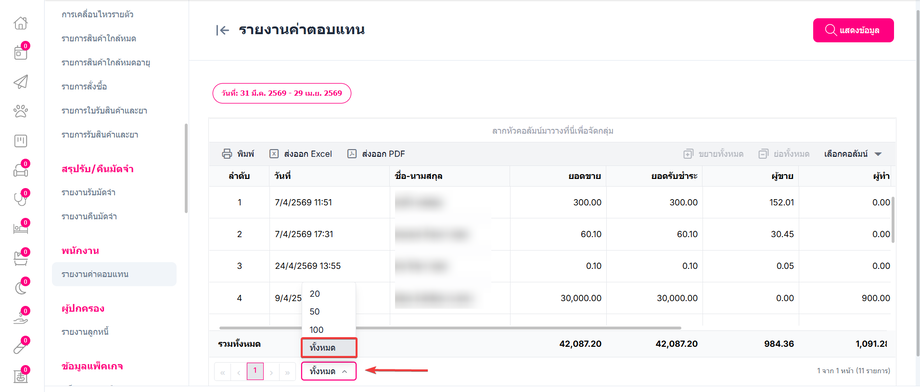
Task: Click the crescent moon boarding icon
Action: [x=21, y=288]
